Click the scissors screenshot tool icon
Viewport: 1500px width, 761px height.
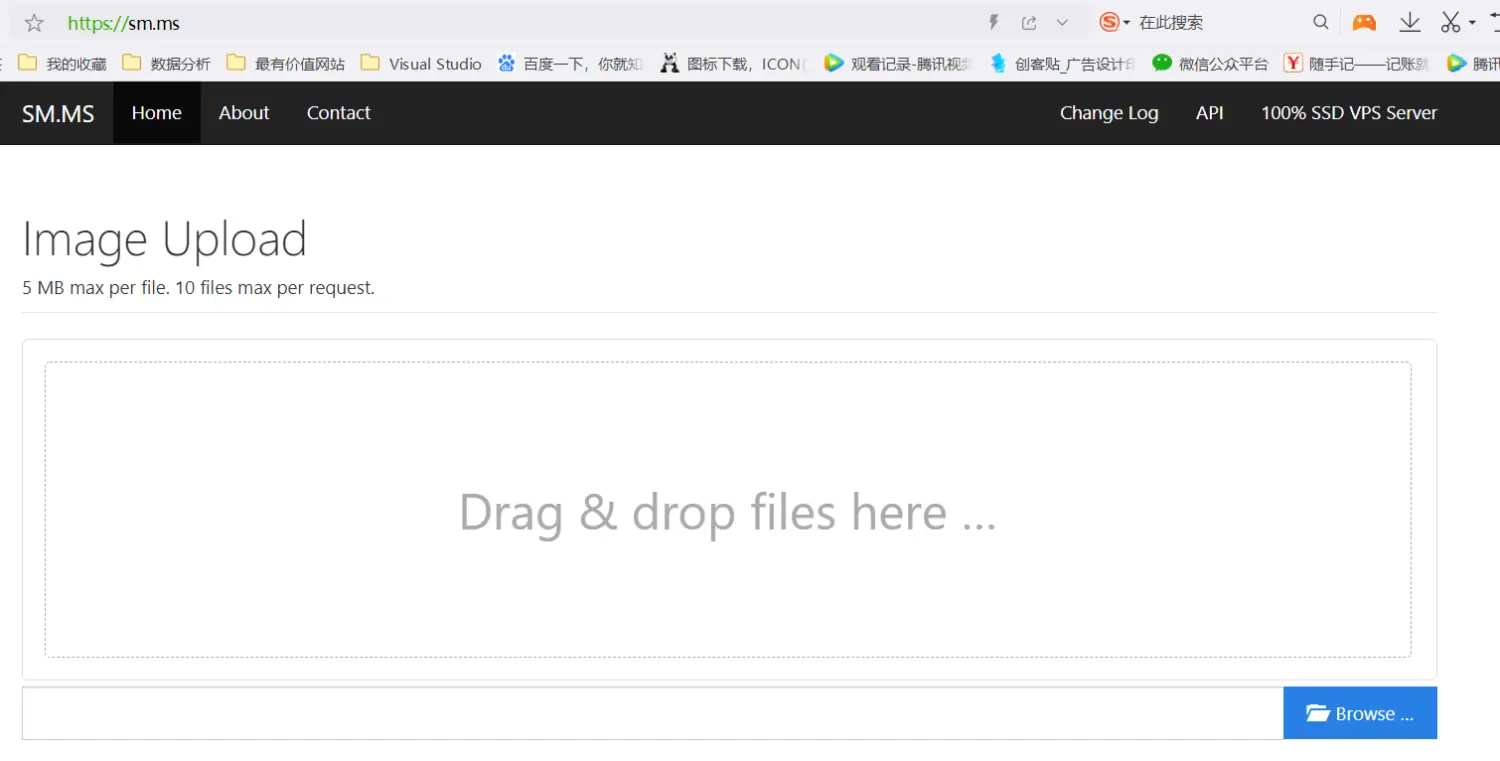[x=1451, y=22]
